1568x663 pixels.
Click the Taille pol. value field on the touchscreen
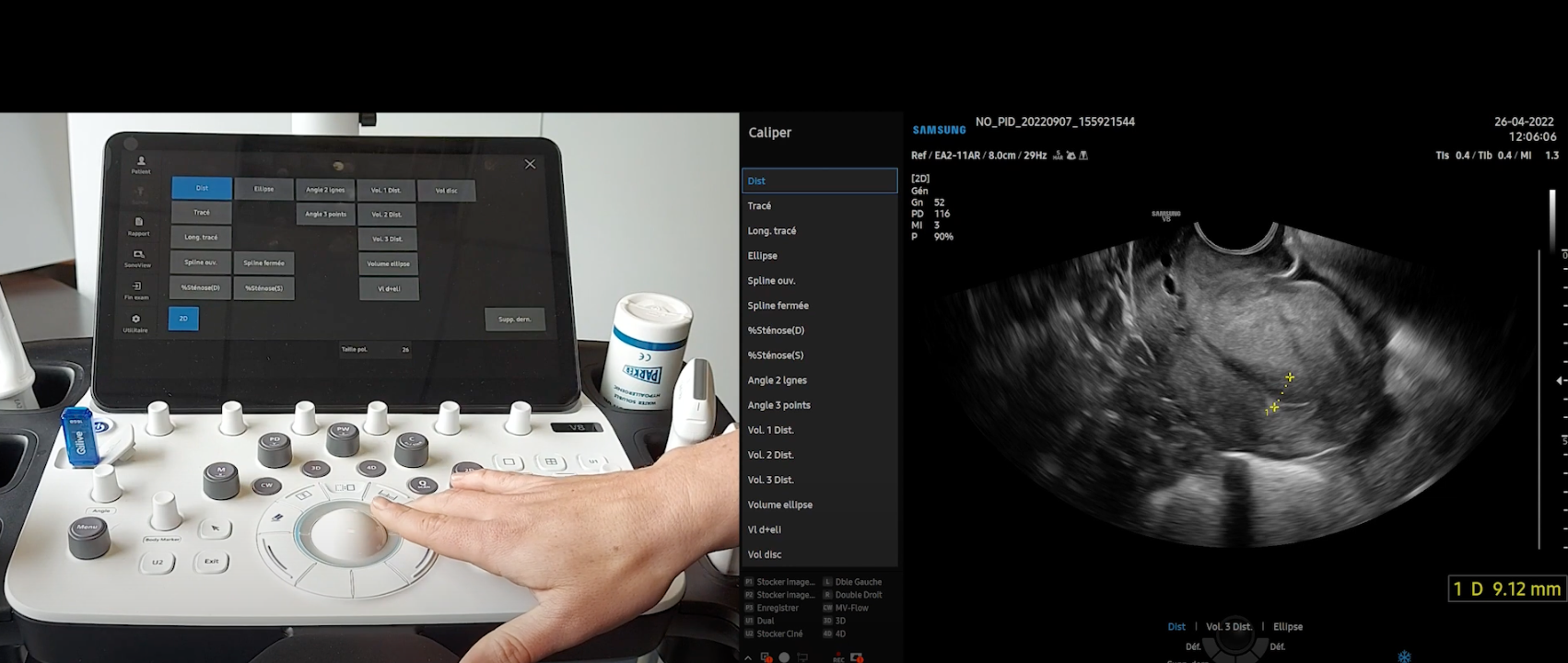pos(405,350)
